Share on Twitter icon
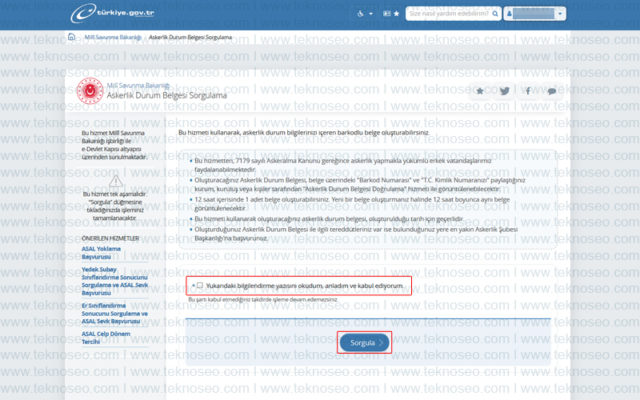Image resolution: width=640 pixels, height=400 pixels. click(504, 91)
